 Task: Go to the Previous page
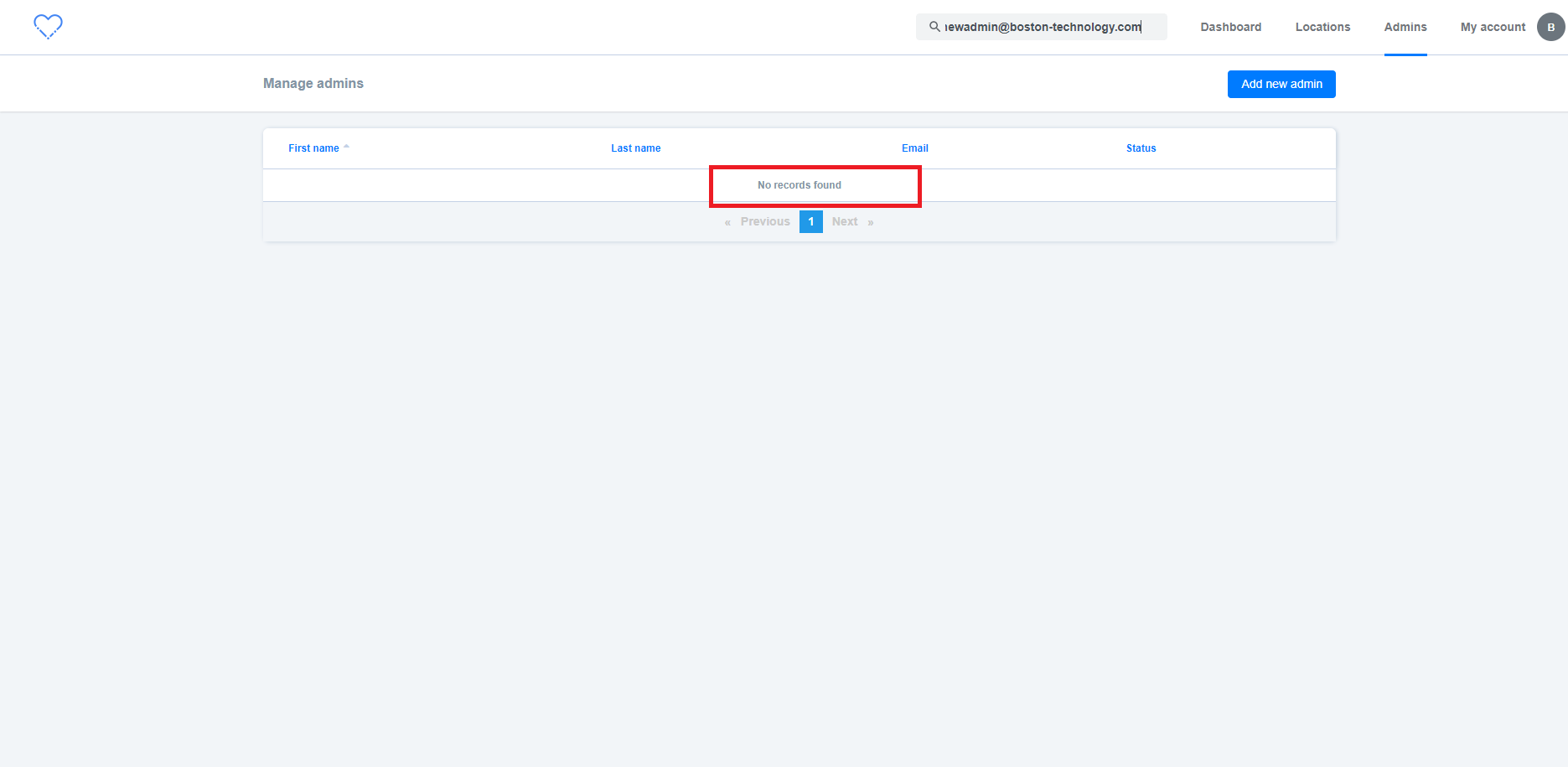pos(764,221)
